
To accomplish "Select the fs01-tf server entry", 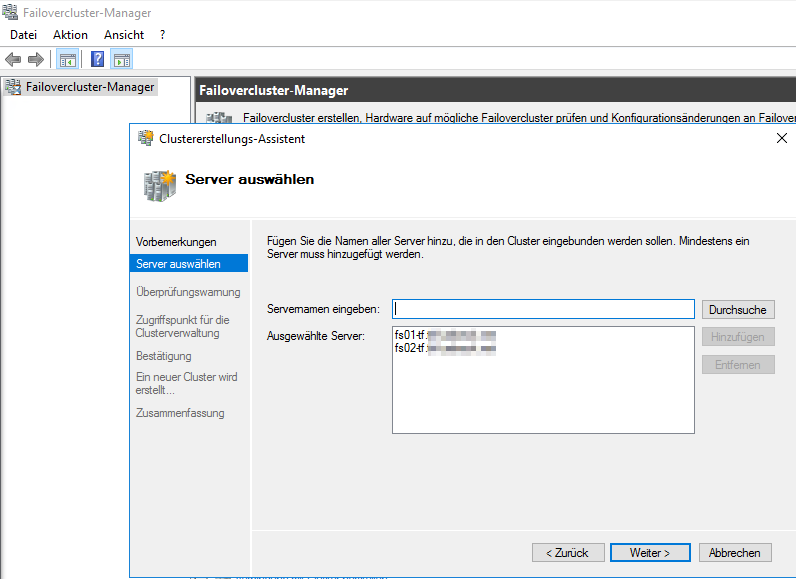I will (x=445, y=335).
